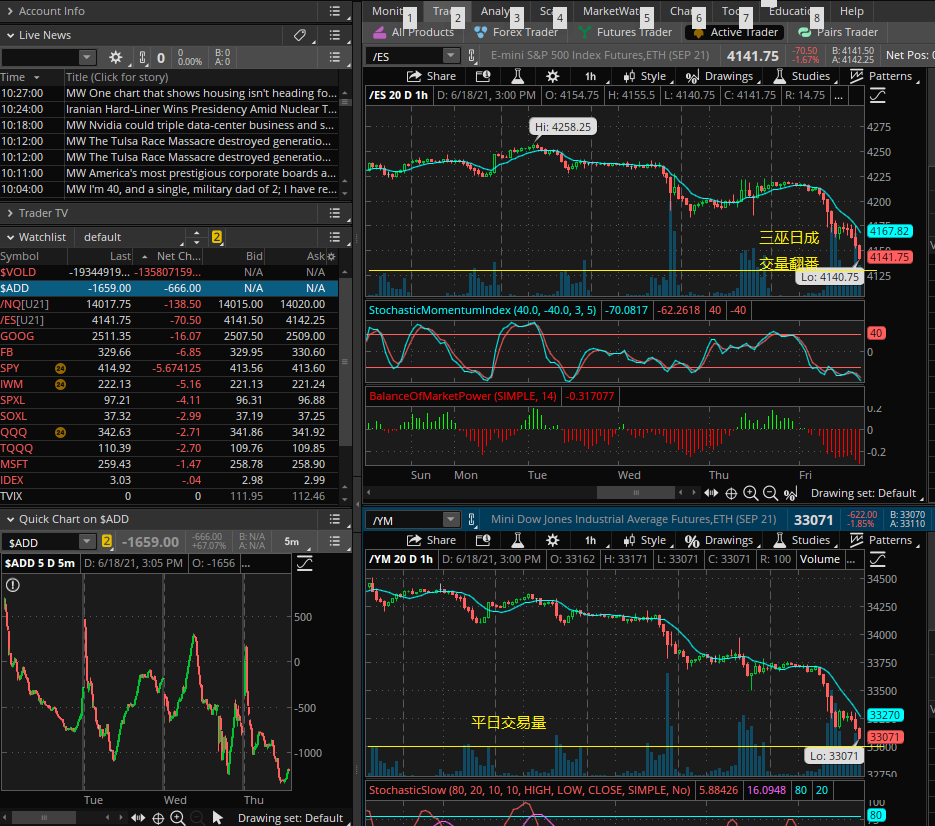Toggle drawing tools panel beside /YM chart header

pos(878,559)
